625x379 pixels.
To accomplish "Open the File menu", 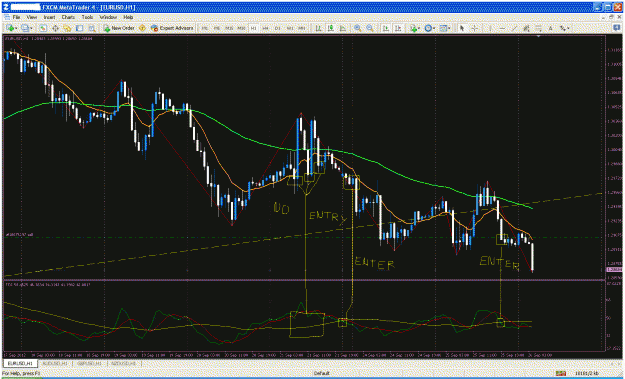I will pyautogui.click(x=16, y=18).
